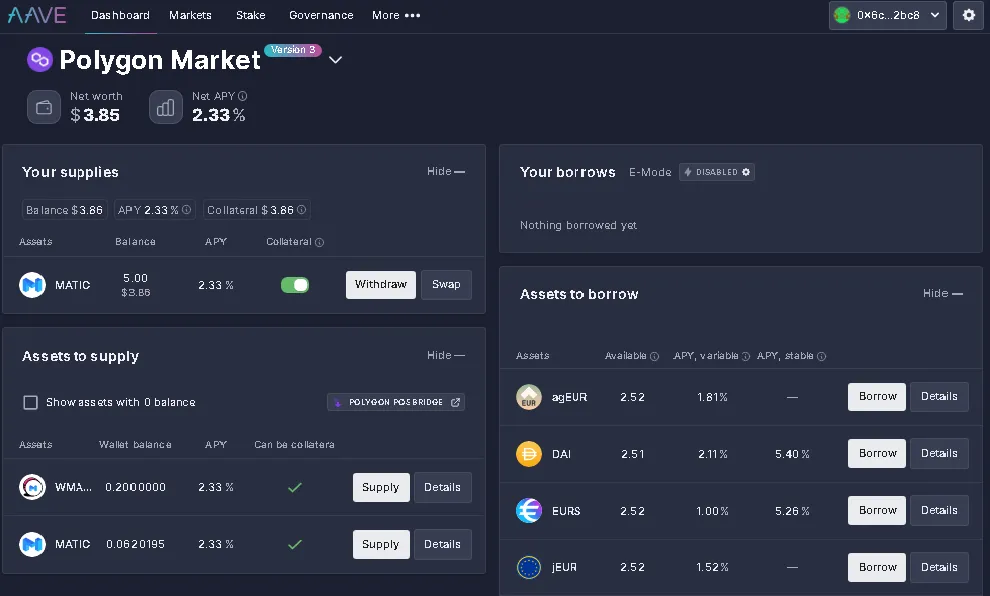This screenshot has height=596, width=990.
Task: Hide the Assets to borrow panel
Action: 943,294
